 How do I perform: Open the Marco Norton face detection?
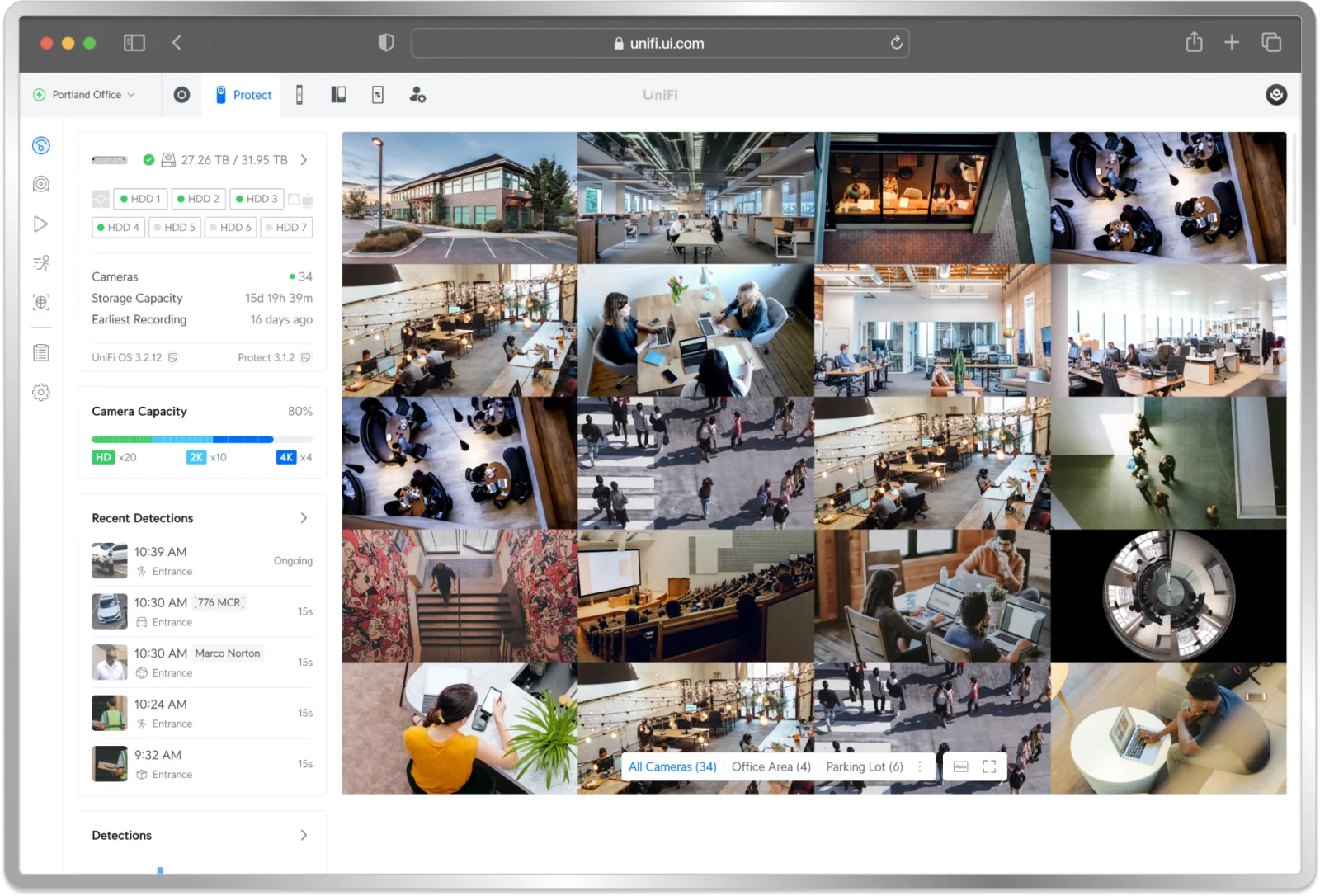pos(202,663)
